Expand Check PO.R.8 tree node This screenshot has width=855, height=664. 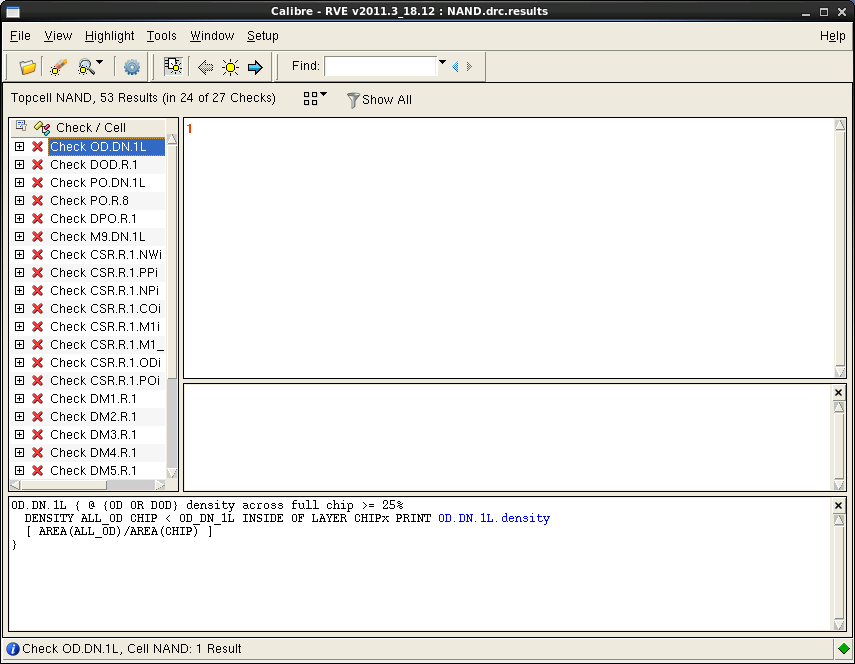[x=20, y=201]
